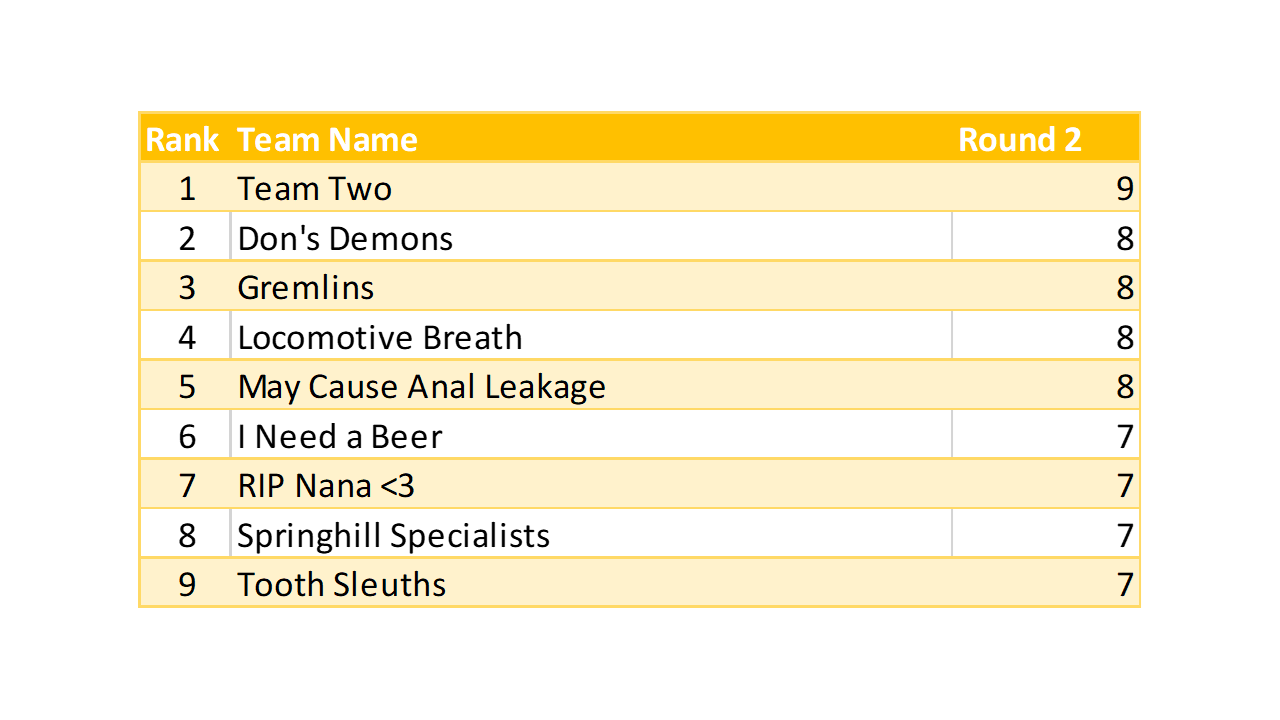Click Springhill Specialists' Round 2 score

coord(1125,536)
